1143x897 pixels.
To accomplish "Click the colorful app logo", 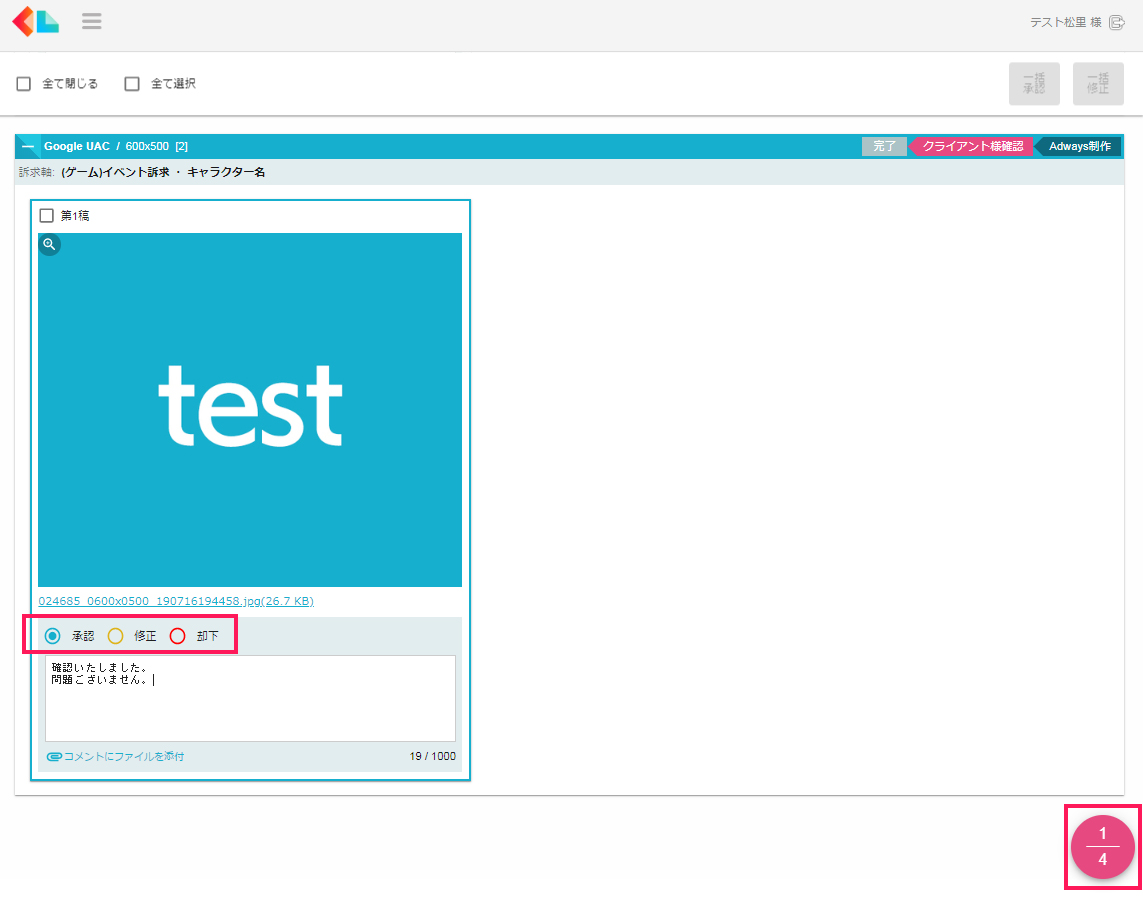I will click(35, 21).
